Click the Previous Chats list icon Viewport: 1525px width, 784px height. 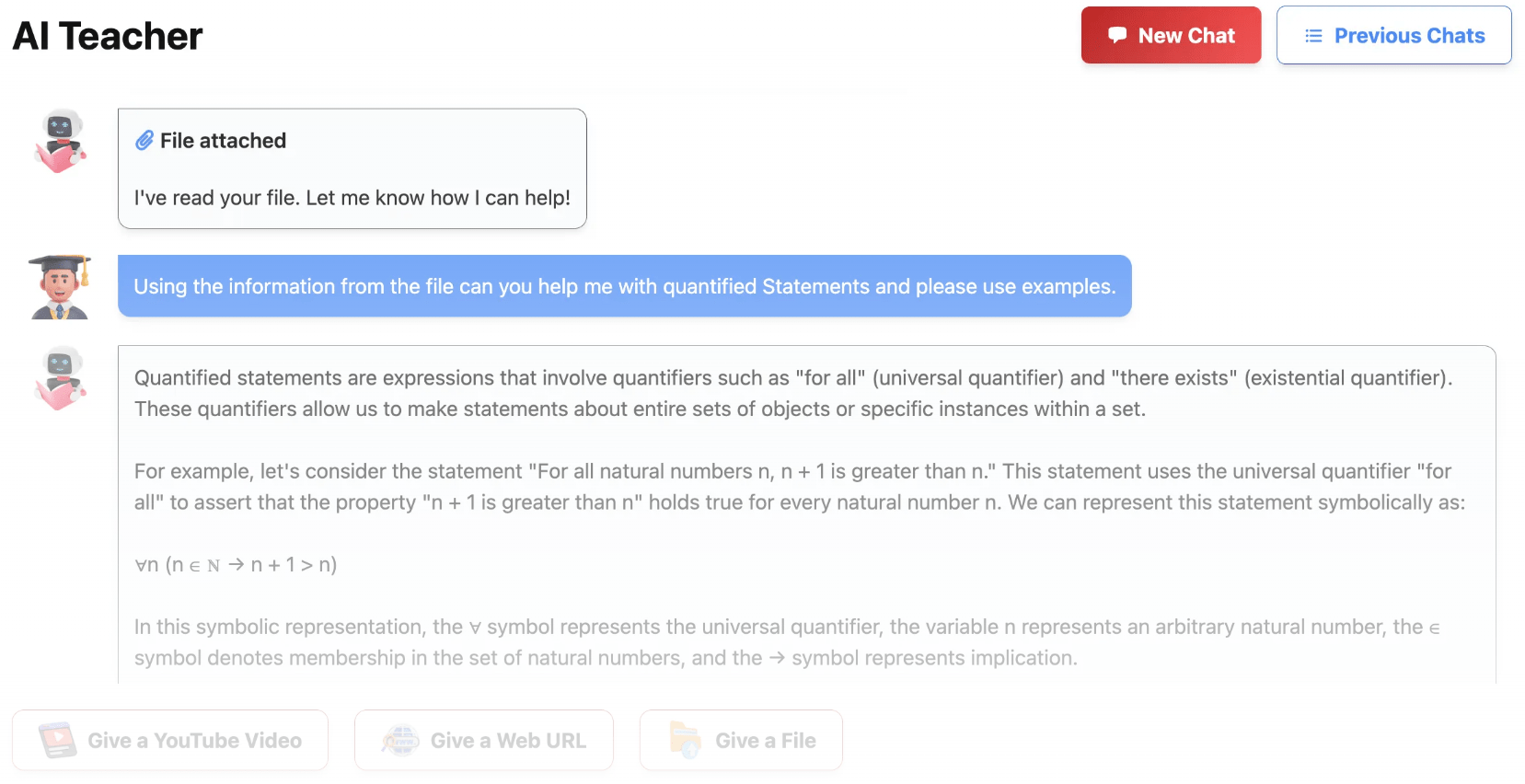coord(1313,36)
